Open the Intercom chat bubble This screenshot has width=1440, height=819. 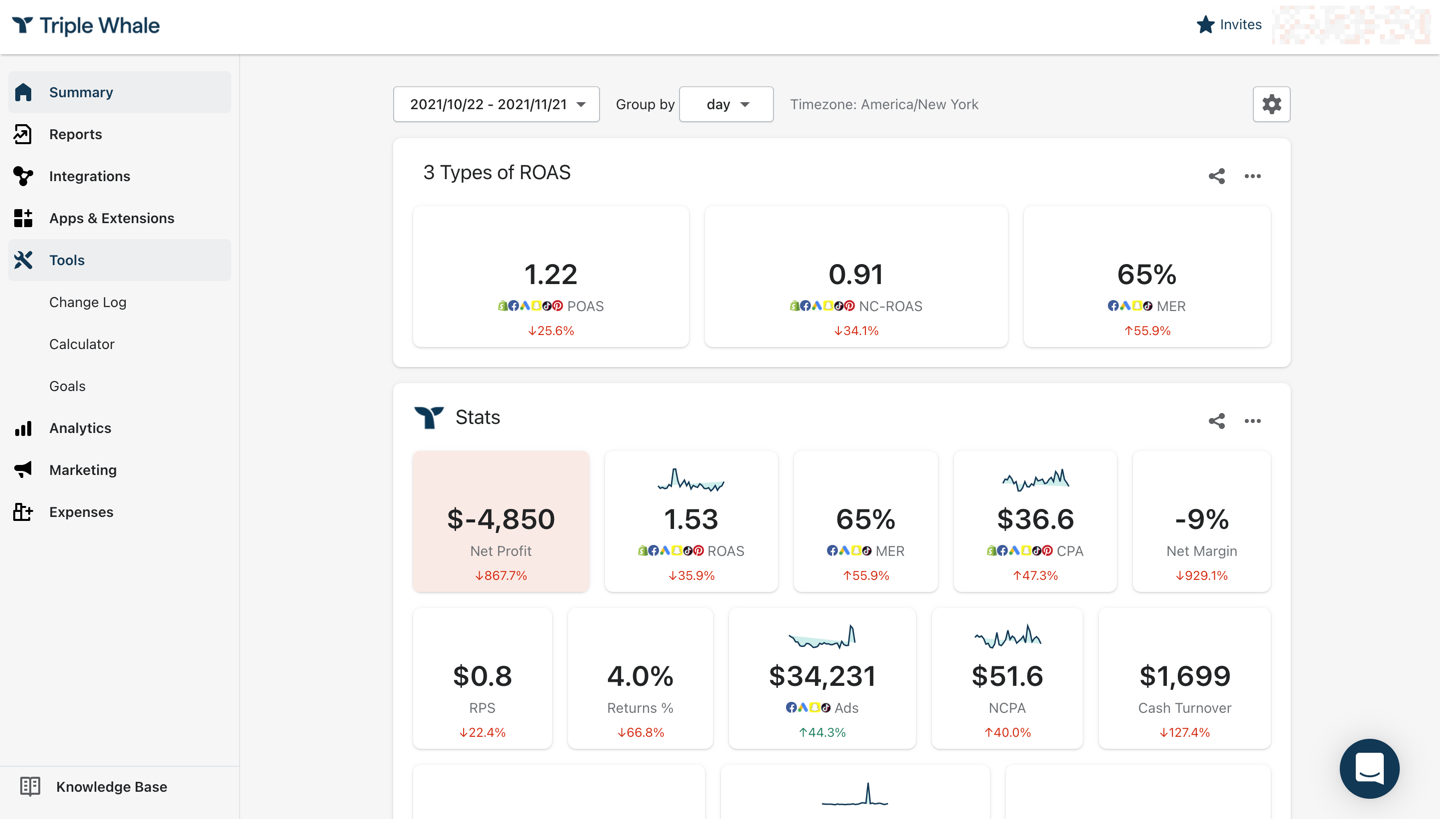coord(1369,768)
